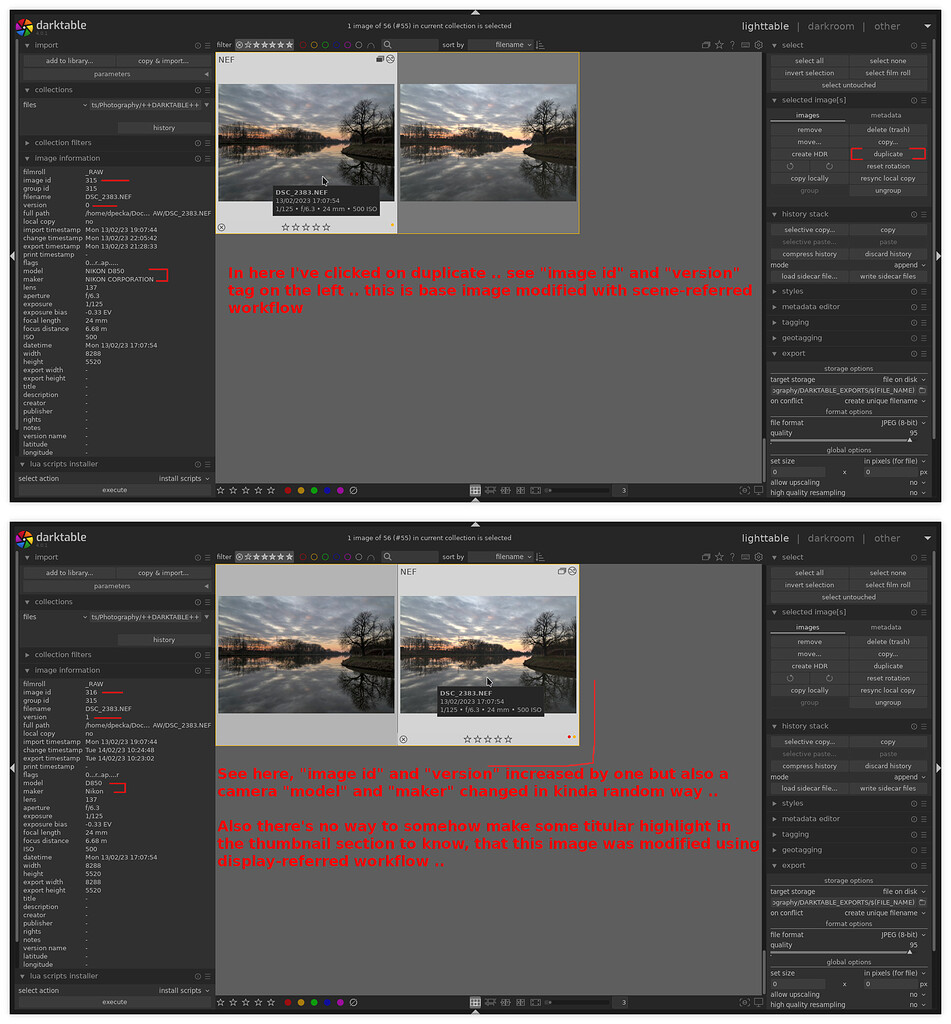This screenshot has height=1024, width=951.
Task: Open the lighttable menu tab
Action: pyautogui.click(x=765, y=26)
